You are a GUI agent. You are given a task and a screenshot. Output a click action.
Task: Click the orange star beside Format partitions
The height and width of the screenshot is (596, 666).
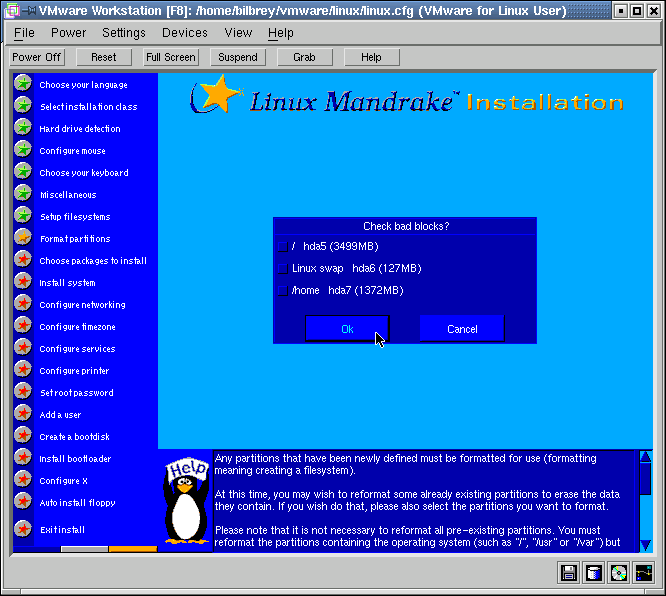(23, 238)
